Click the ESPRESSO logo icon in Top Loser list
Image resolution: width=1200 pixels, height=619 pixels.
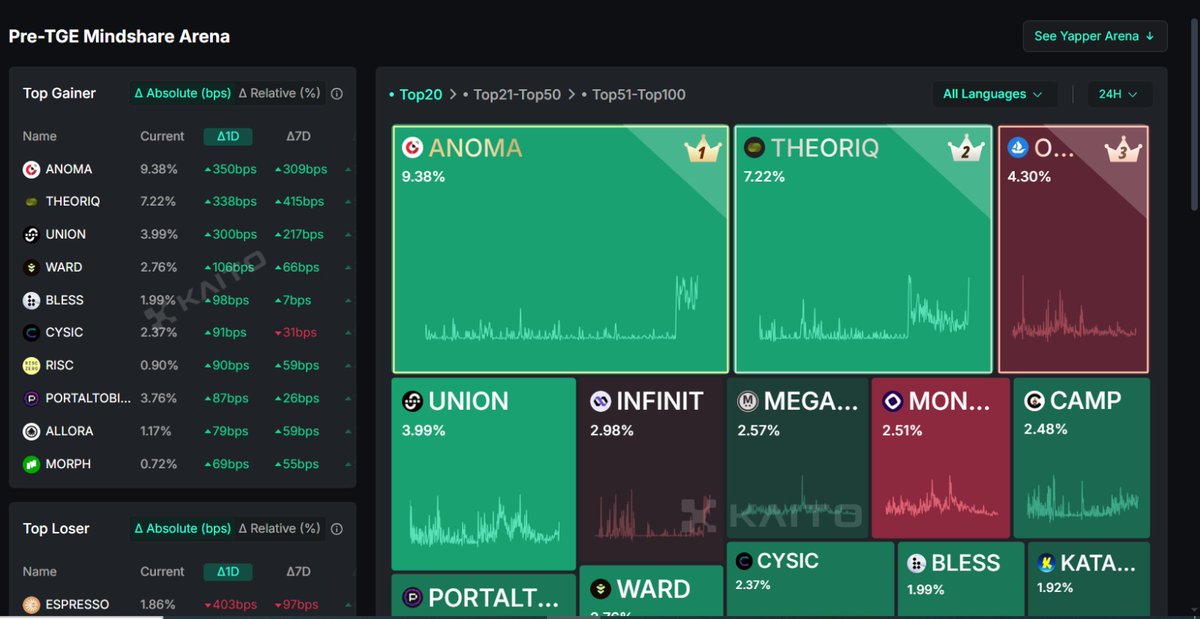click(31, 605)
